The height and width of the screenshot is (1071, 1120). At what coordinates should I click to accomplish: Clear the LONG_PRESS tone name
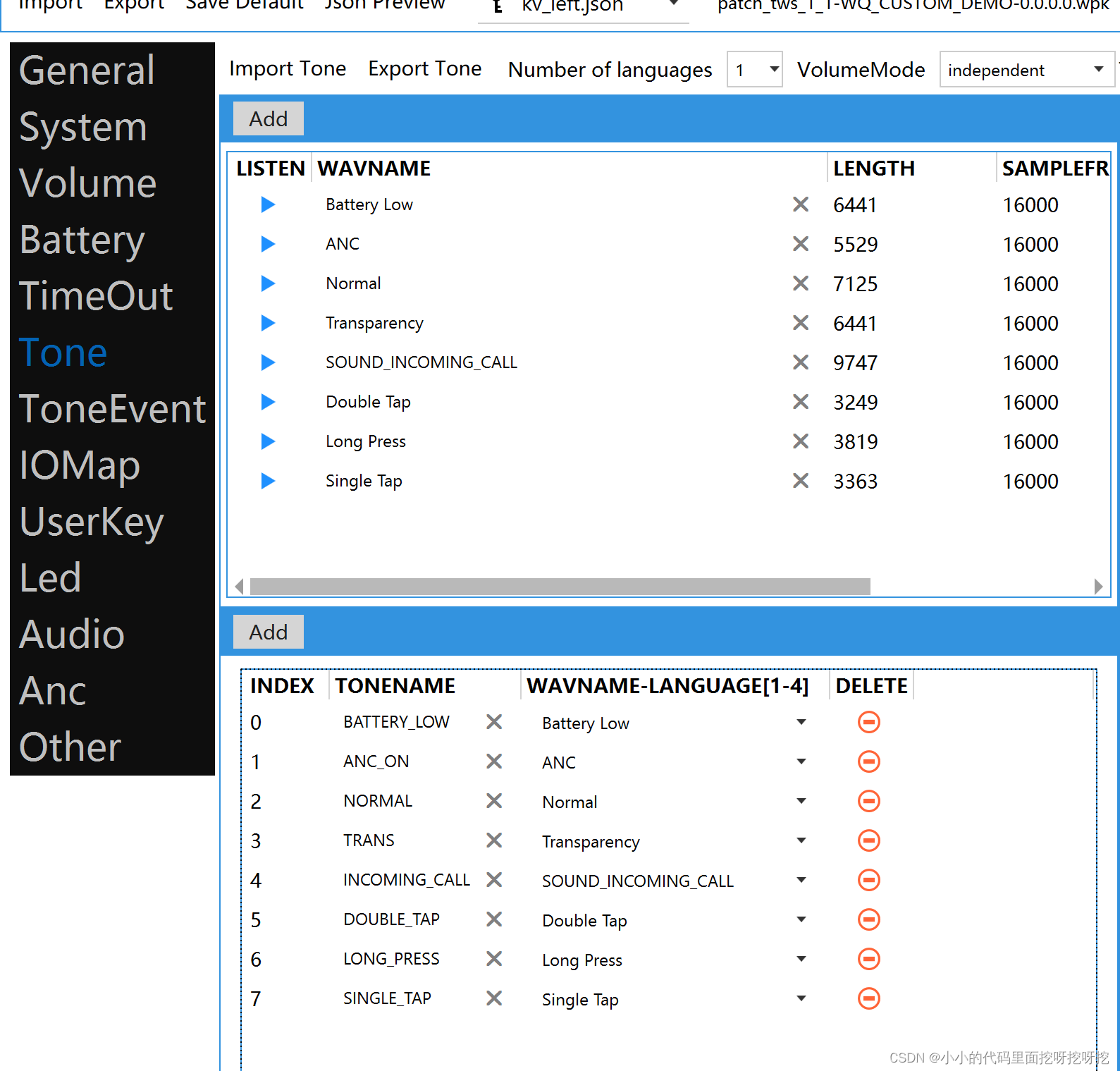[x=494, y=959]
